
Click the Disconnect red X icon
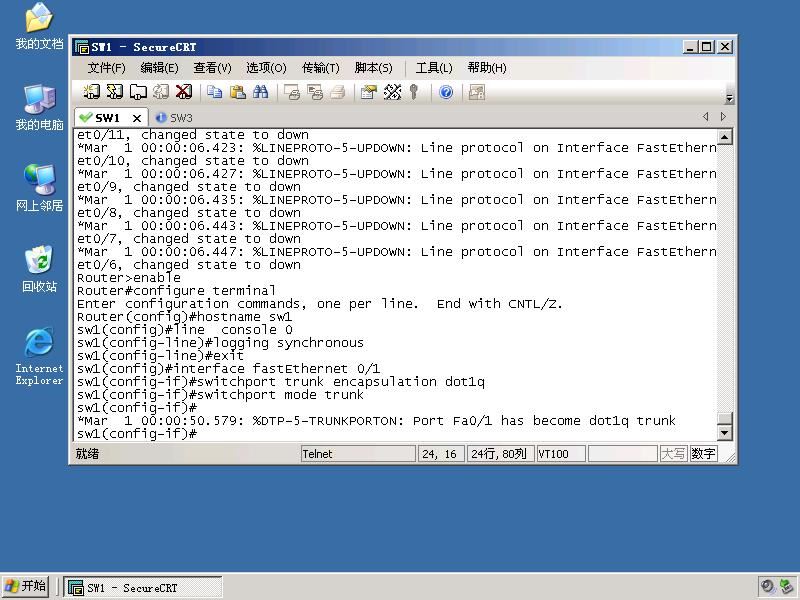point(184,92)
